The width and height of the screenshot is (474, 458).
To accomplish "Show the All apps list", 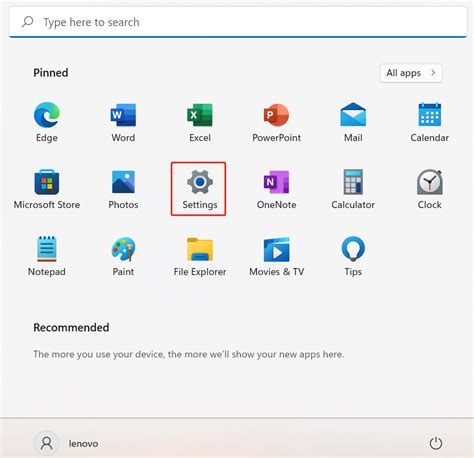I will 411,73.
